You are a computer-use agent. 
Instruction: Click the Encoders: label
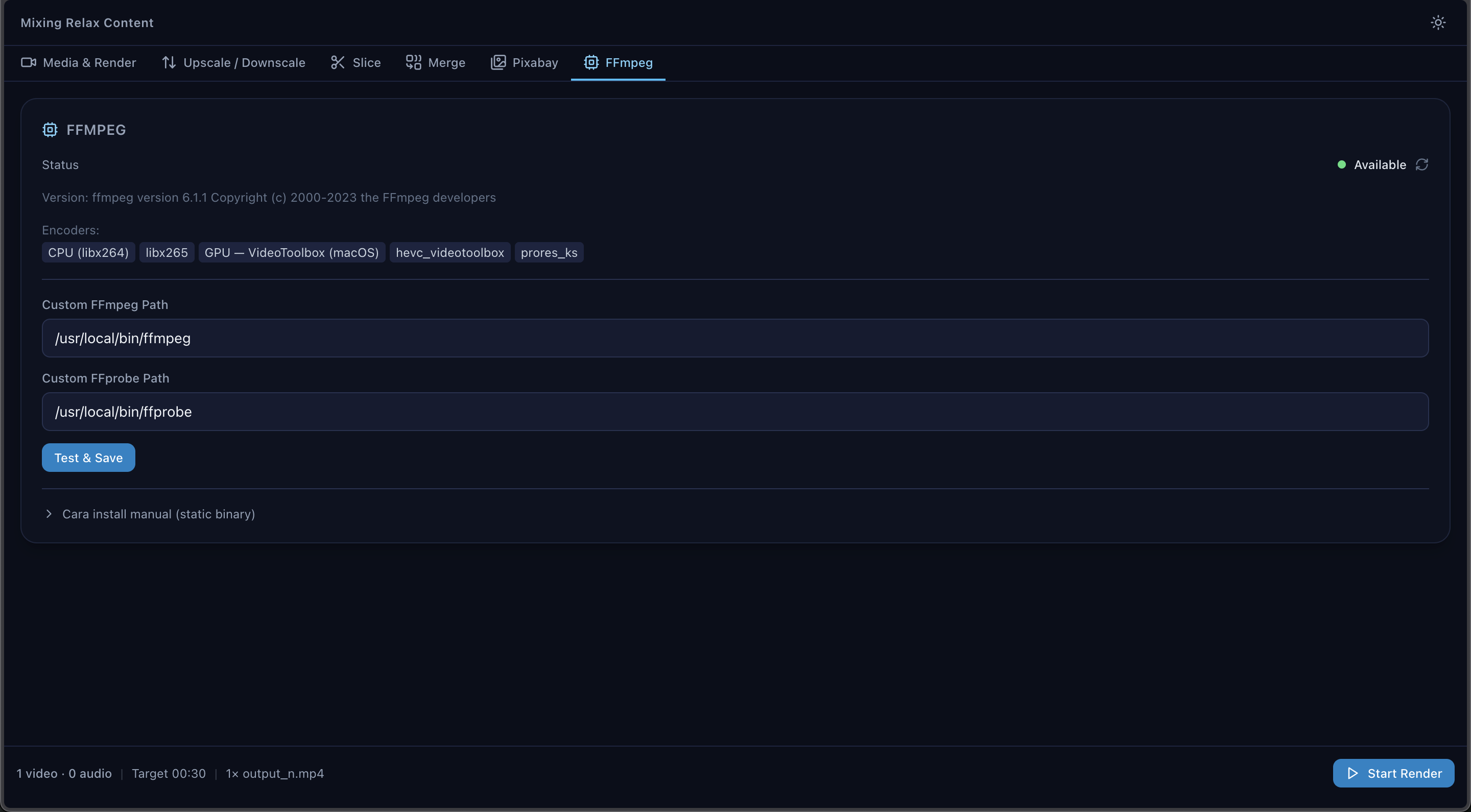[x=70, y=230]
